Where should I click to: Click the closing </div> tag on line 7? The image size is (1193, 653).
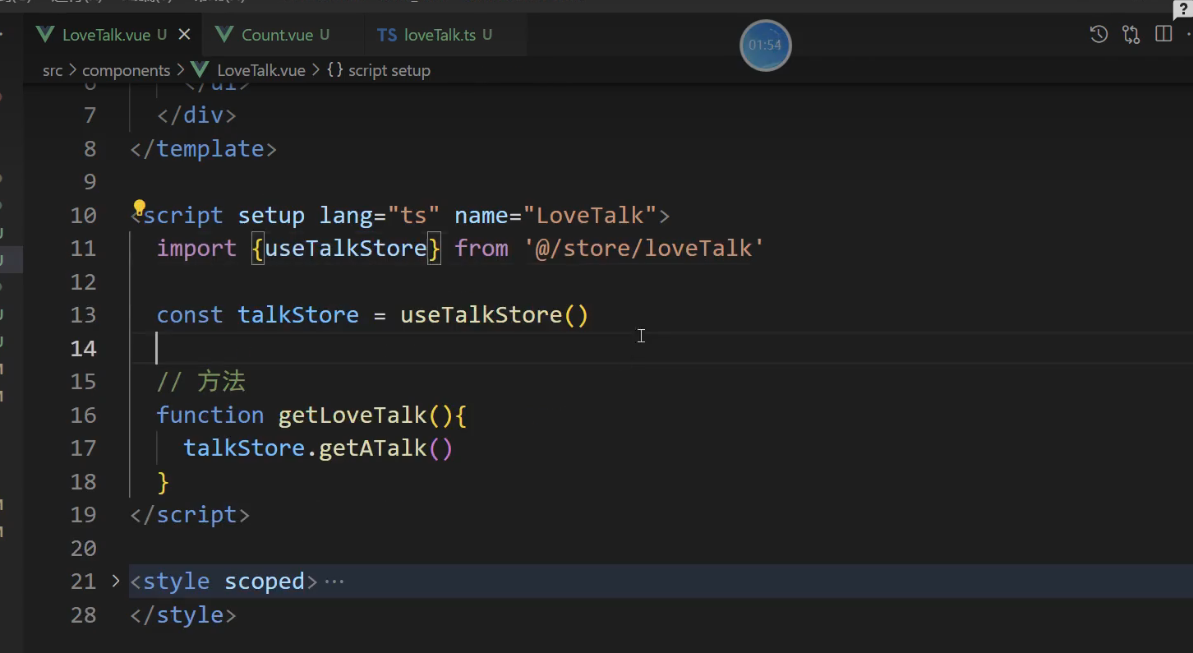pyautogui.click(x=196, y=115)
